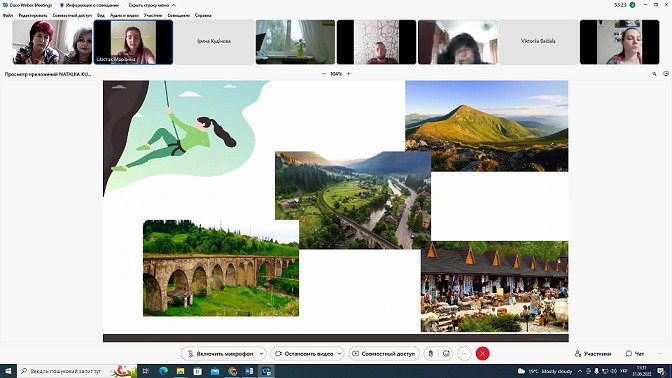Expand video options dropdown arrow
The width and height of the screenshot is (672, 378).
point(339,354)
